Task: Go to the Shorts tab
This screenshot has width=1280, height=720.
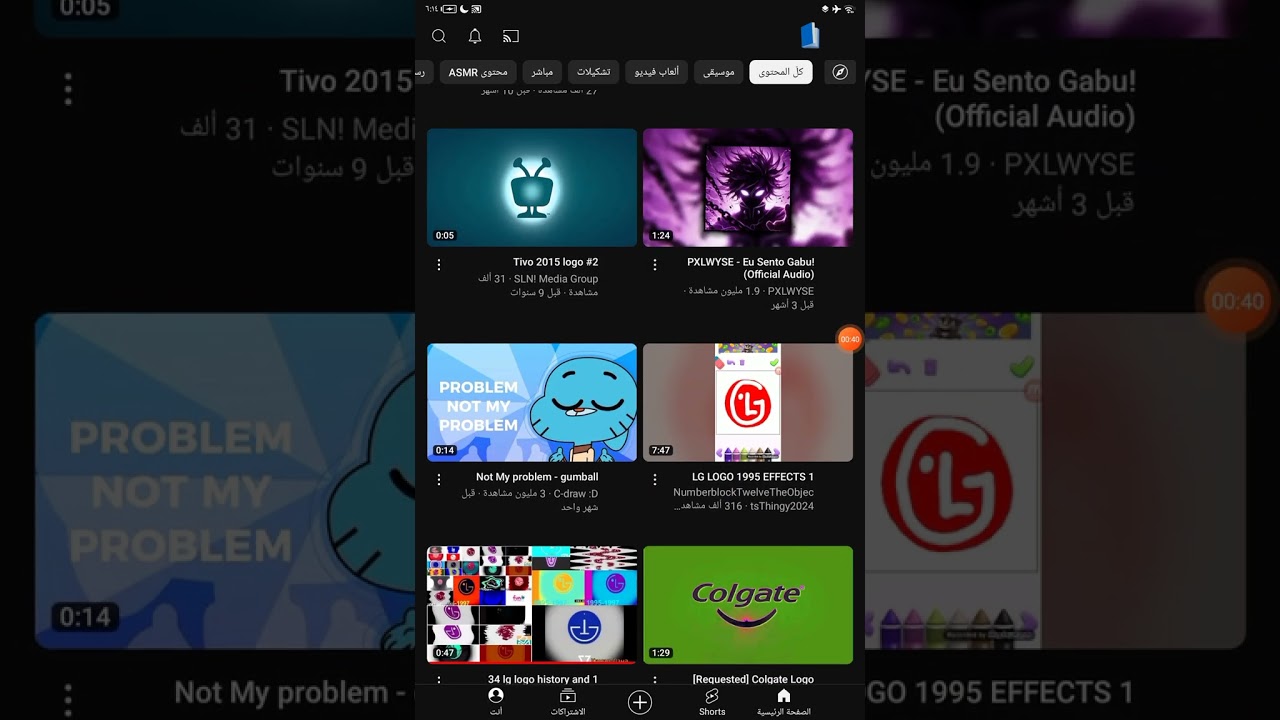Action: click(712, 702)
